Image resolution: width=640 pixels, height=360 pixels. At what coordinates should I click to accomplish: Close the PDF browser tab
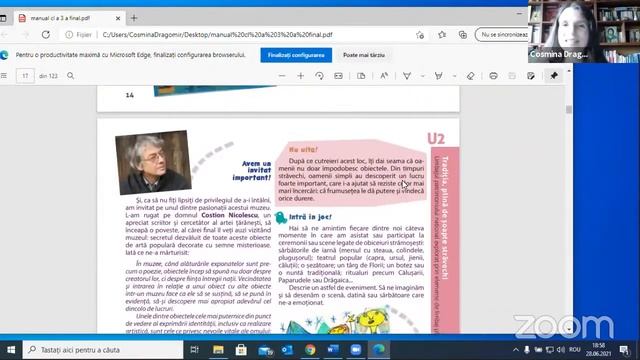click(118, 18)
